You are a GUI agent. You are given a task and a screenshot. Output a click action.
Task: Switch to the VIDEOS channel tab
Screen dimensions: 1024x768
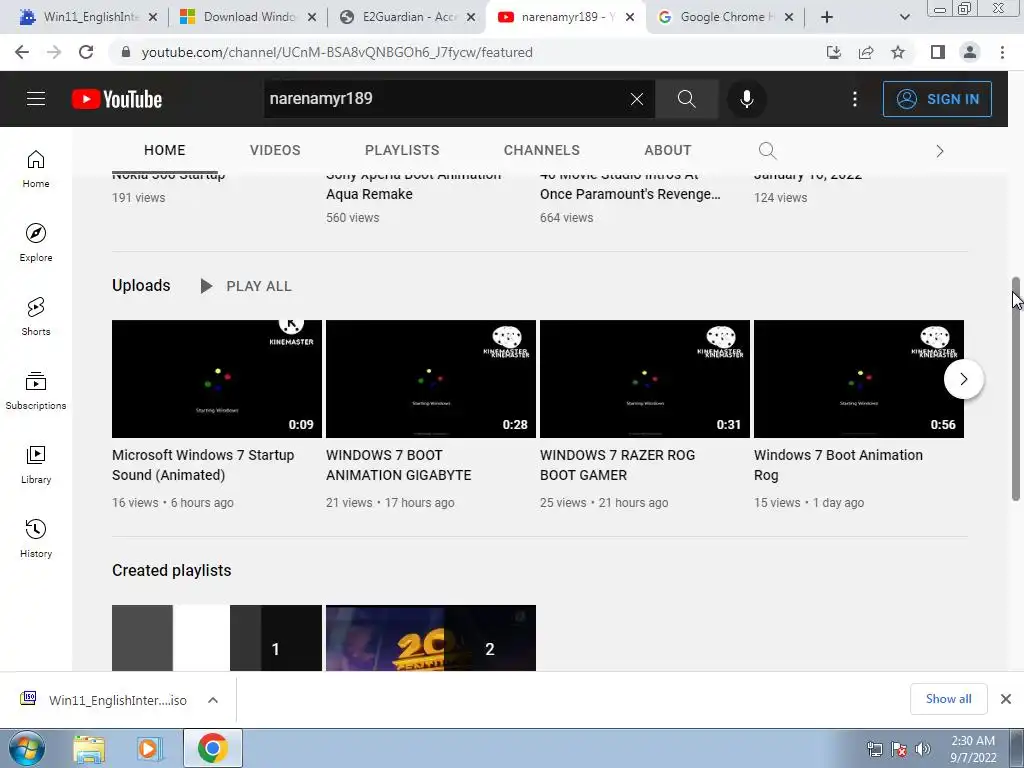coord(275,150)
